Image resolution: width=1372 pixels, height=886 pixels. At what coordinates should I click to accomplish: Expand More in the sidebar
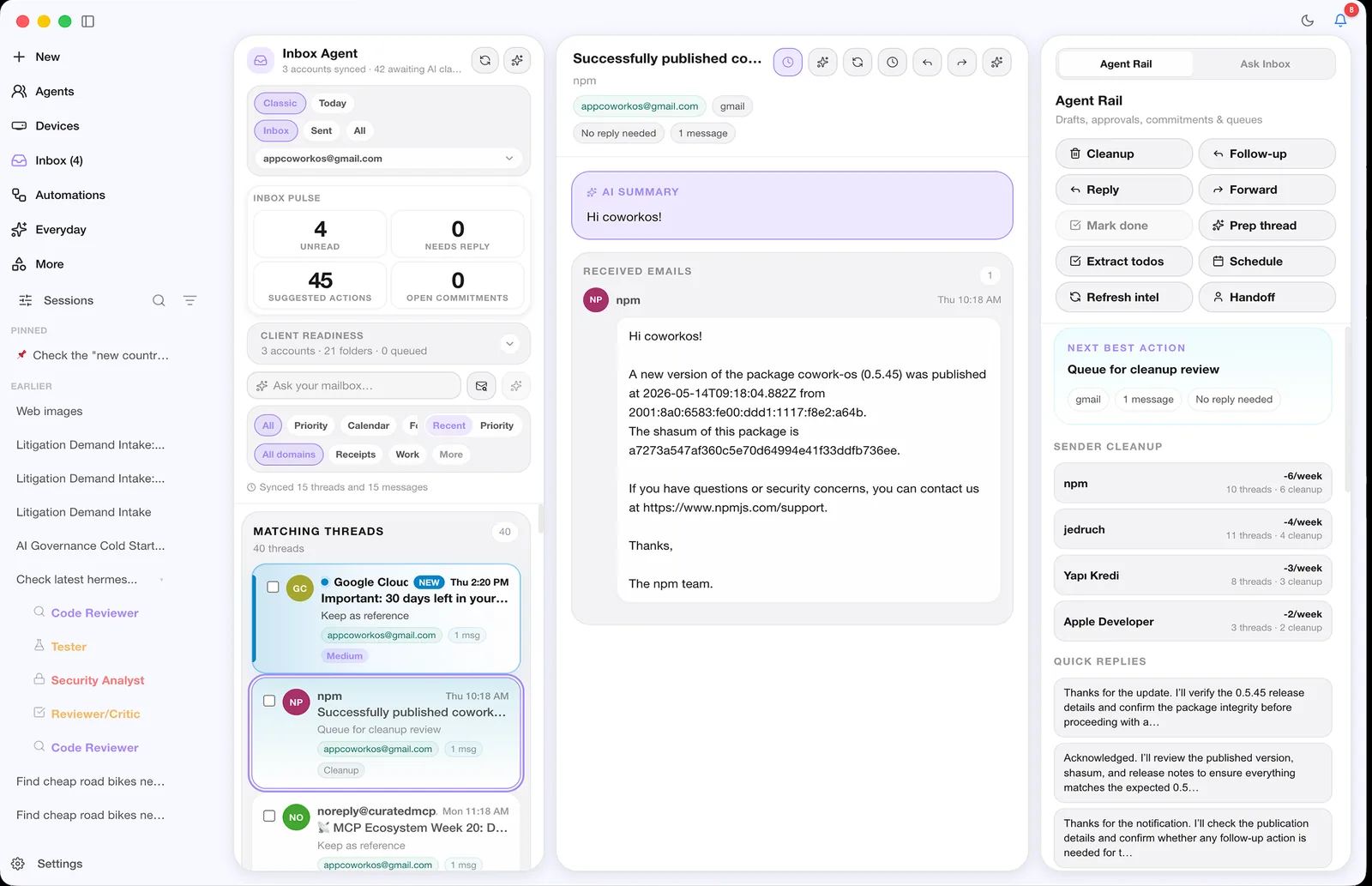click(49, 264)
